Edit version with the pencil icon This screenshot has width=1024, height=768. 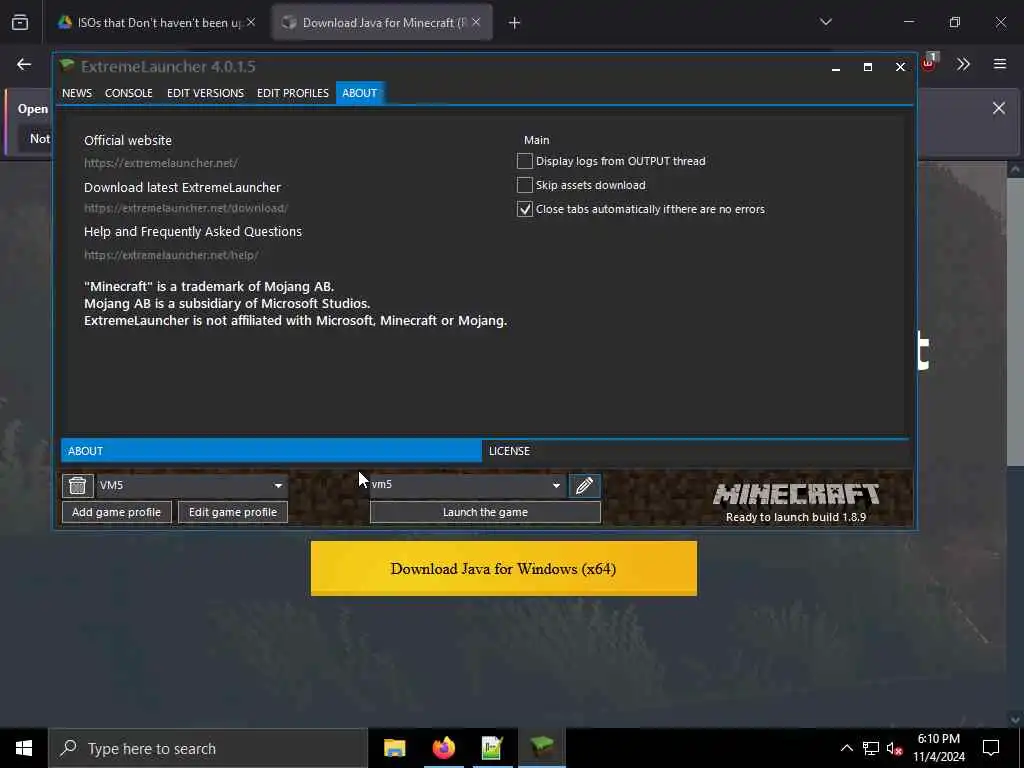click(584, 485)
